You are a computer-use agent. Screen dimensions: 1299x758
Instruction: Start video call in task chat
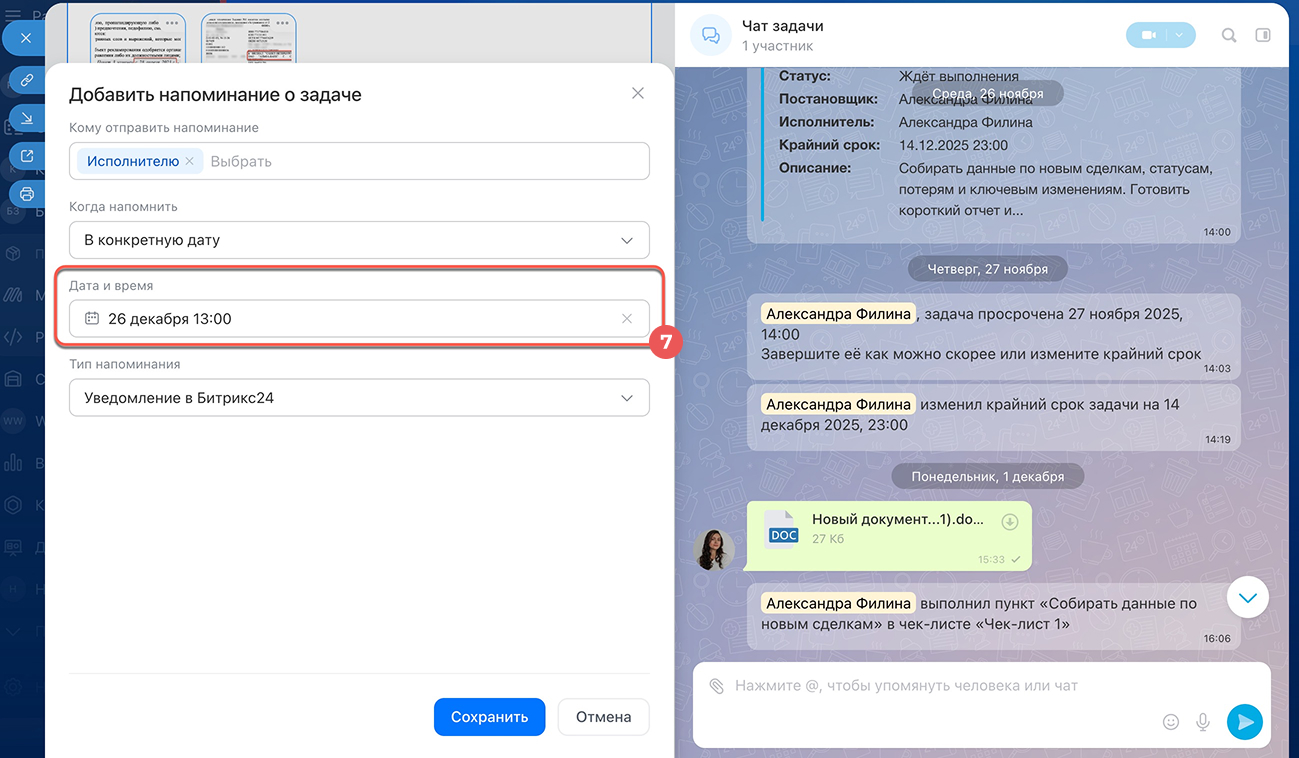pos(1148,35)
